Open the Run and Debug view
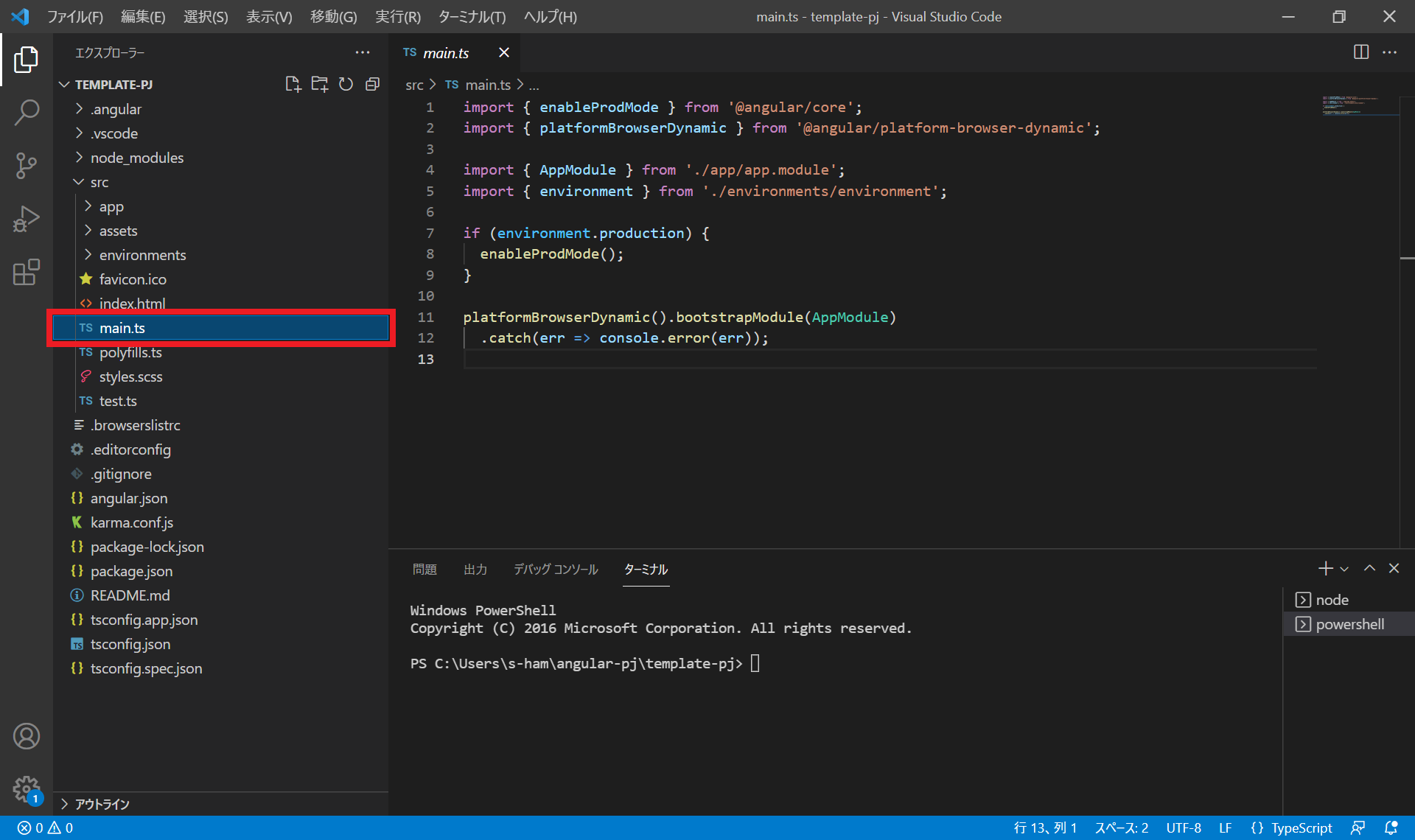 click(27, 219)
